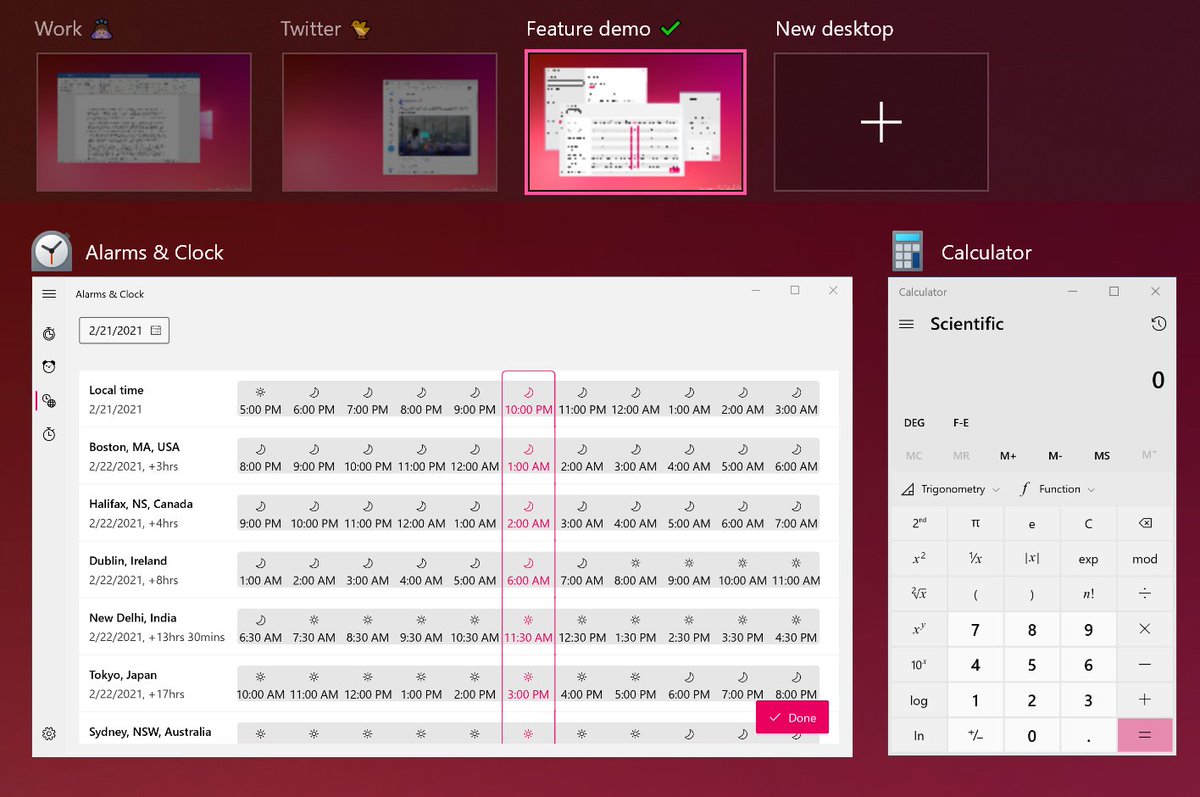Viewport: 1200px width, 797px height.
Task: Click the exp key
Action: point(1088,559)
